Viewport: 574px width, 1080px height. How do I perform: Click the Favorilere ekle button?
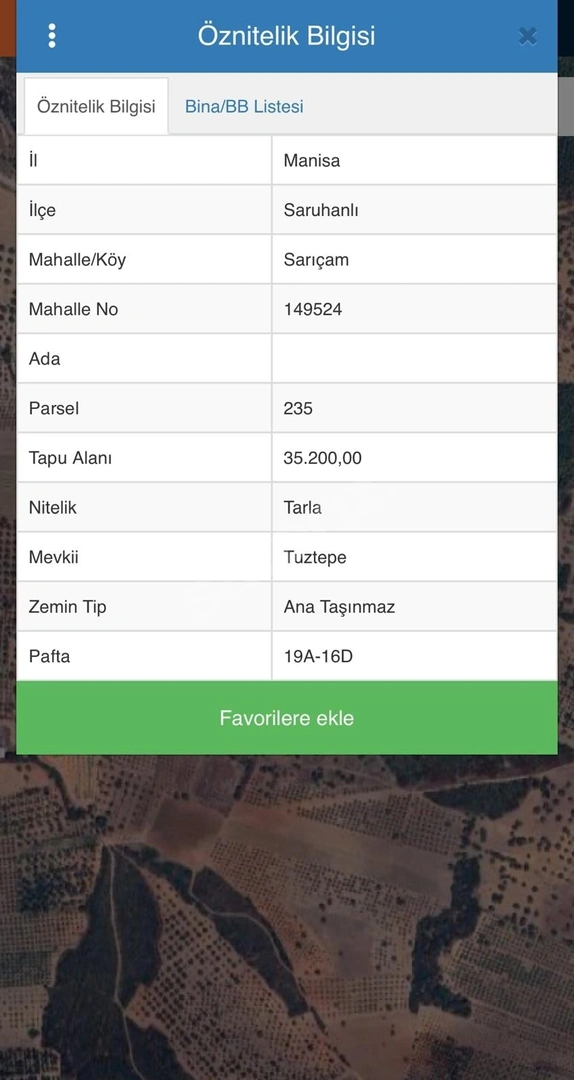tap(287, 718)
